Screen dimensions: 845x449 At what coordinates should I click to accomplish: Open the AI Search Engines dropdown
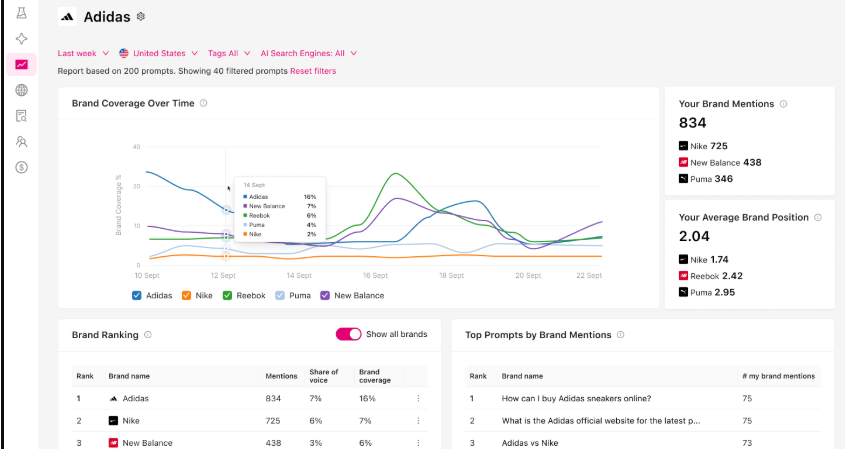(308, 53)
